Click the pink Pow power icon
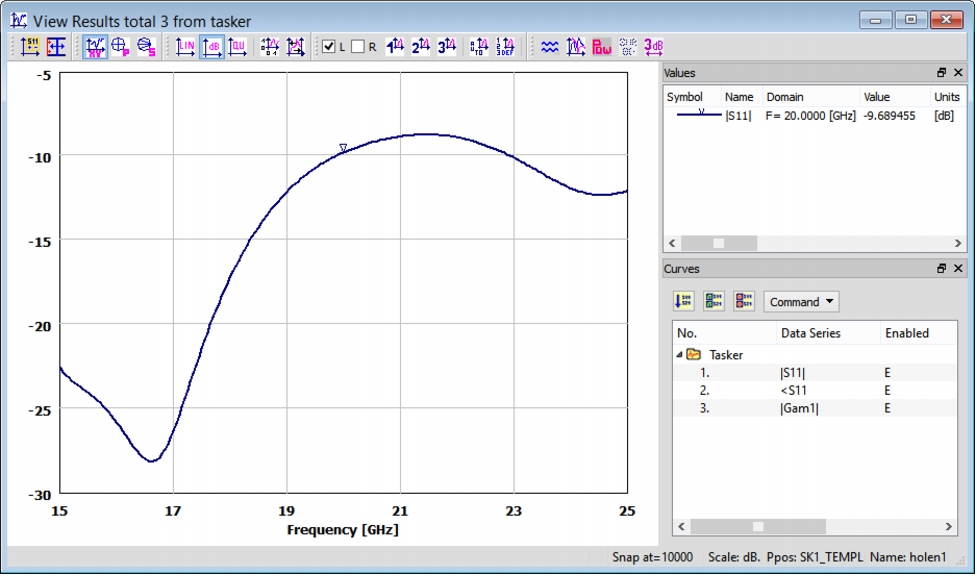This screenshot has width=977, height=576. pos(602,47)
